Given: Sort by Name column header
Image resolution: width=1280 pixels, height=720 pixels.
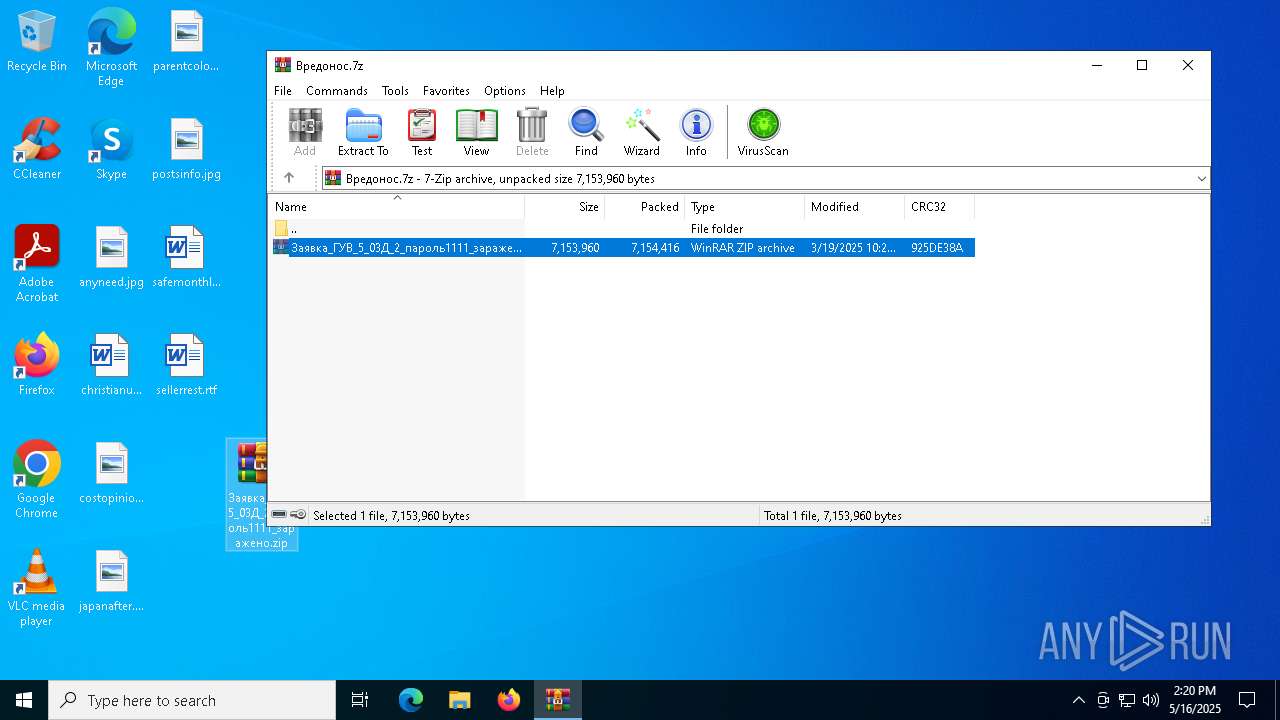Looking at the screenshot, I should click(397, 207).
